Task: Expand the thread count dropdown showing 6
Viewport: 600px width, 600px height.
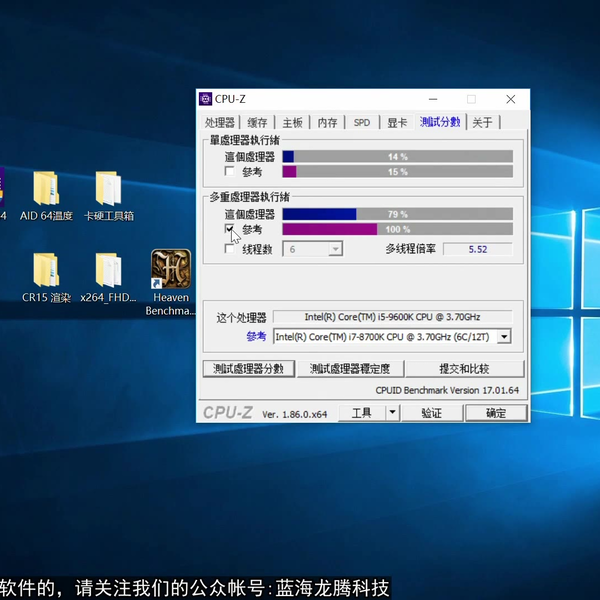Action: (x=335, y=249)
